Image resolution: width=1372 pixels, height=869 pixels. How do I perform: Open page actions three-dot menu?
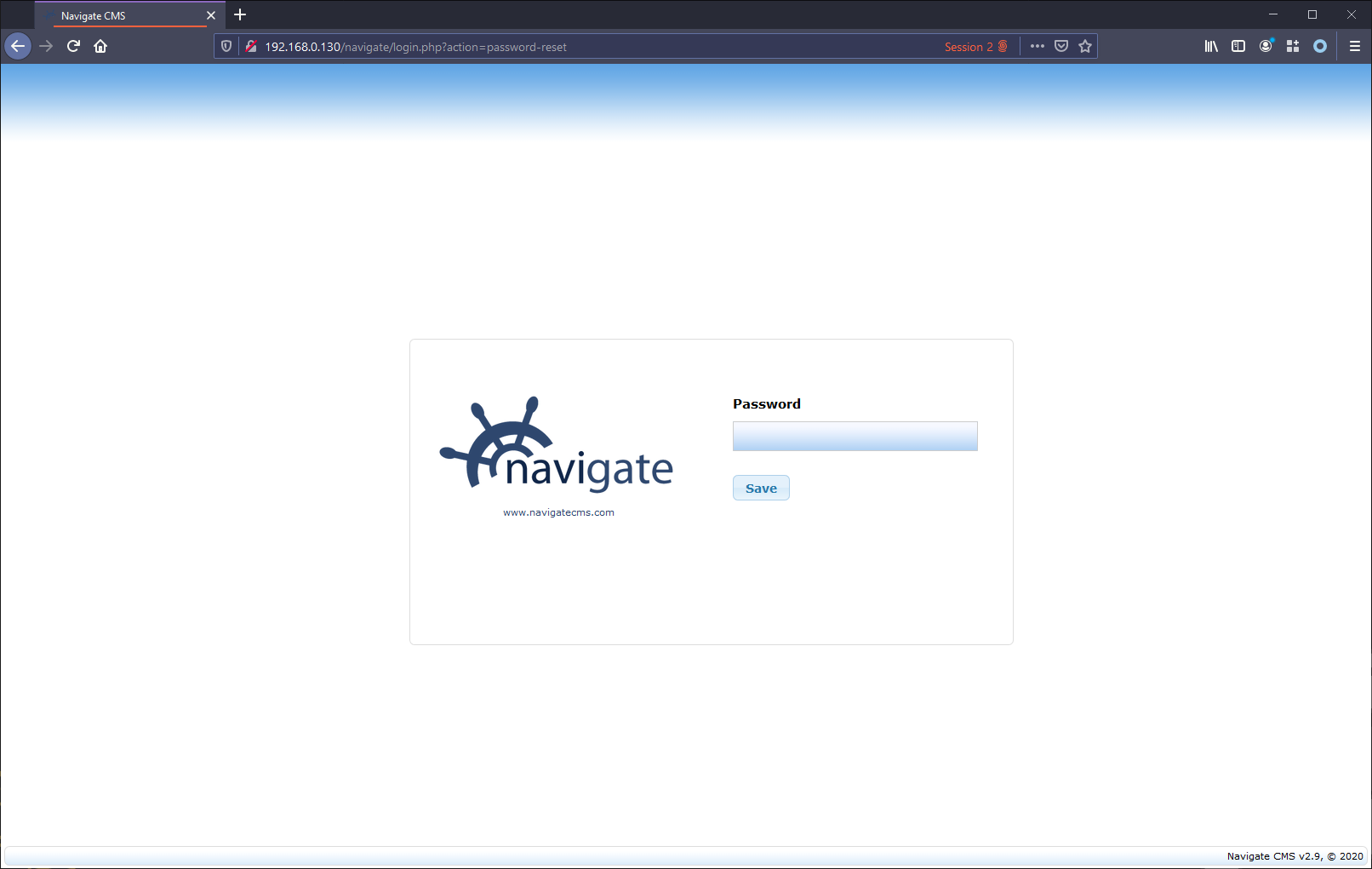(x=1038, y=46)
